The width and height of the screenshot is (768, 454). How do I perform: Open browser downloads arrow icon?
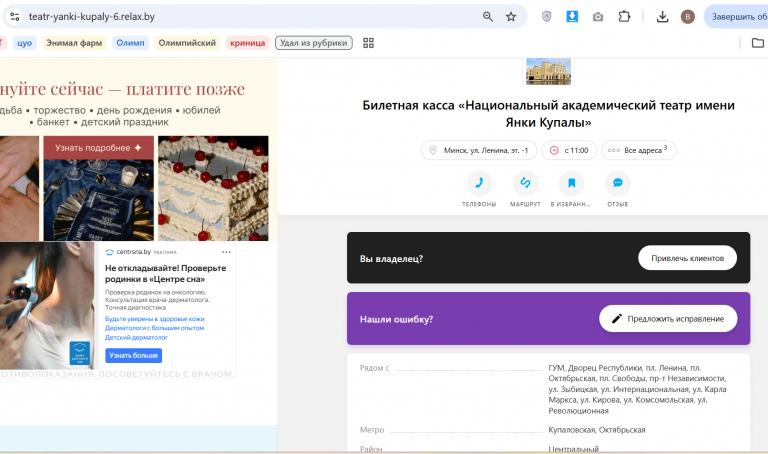click(x=662, y=17)
